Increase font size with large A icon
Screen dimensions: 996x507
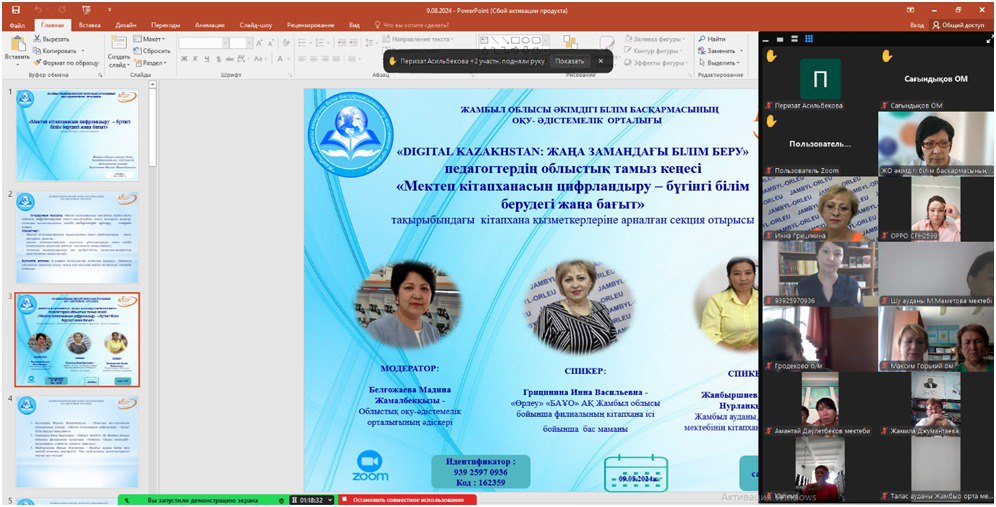click(x=259, y=43)
